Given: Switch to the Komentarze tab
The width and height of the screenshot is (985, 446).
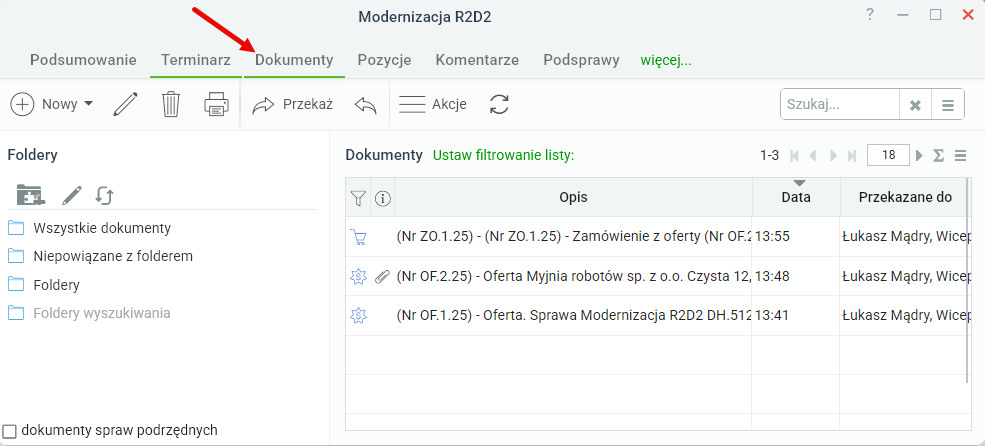Looking at the screenshot, I should click(477, 60).
